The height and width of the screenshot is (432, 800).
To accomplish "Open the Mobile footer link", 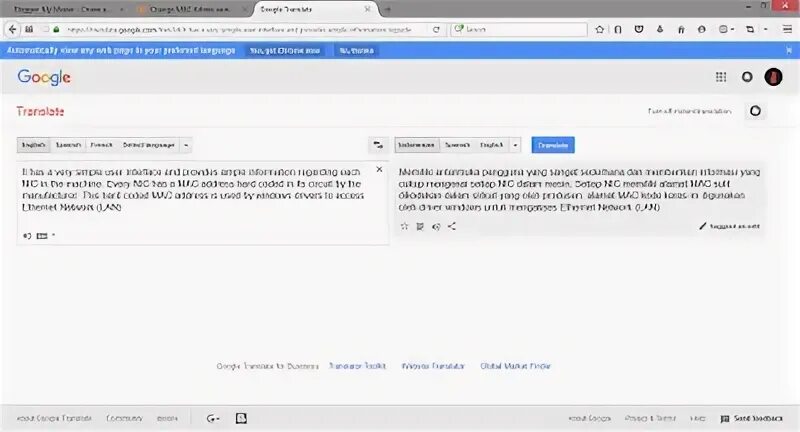I will (x=167, y=418).
